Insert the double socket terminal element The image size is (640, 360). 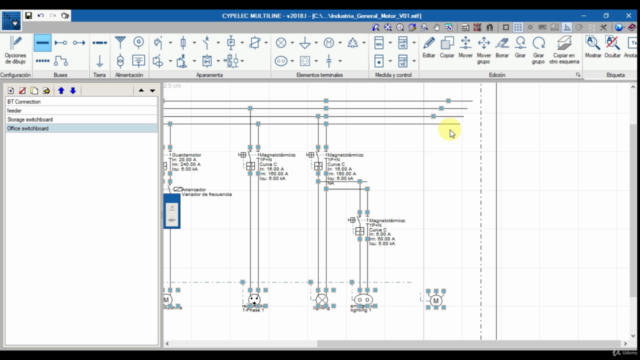pyautogui.click(x=281, y=61)
